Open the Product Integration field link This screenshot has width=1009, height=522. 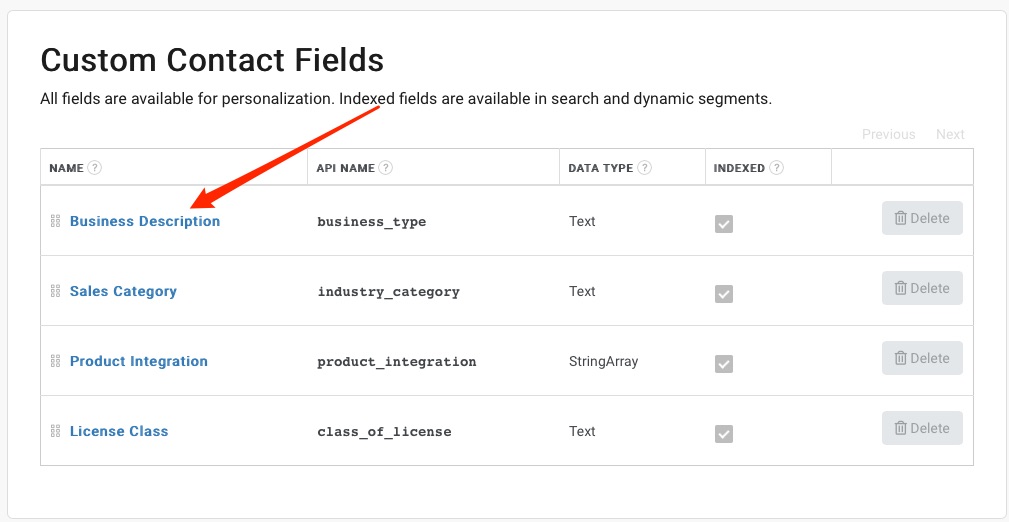pos(138,361)
